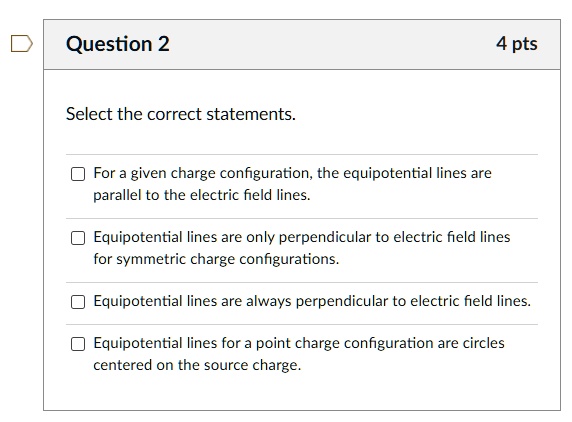Tick the 'only perpendicular for symmetric configurations' checkbox

pos(78,238)
